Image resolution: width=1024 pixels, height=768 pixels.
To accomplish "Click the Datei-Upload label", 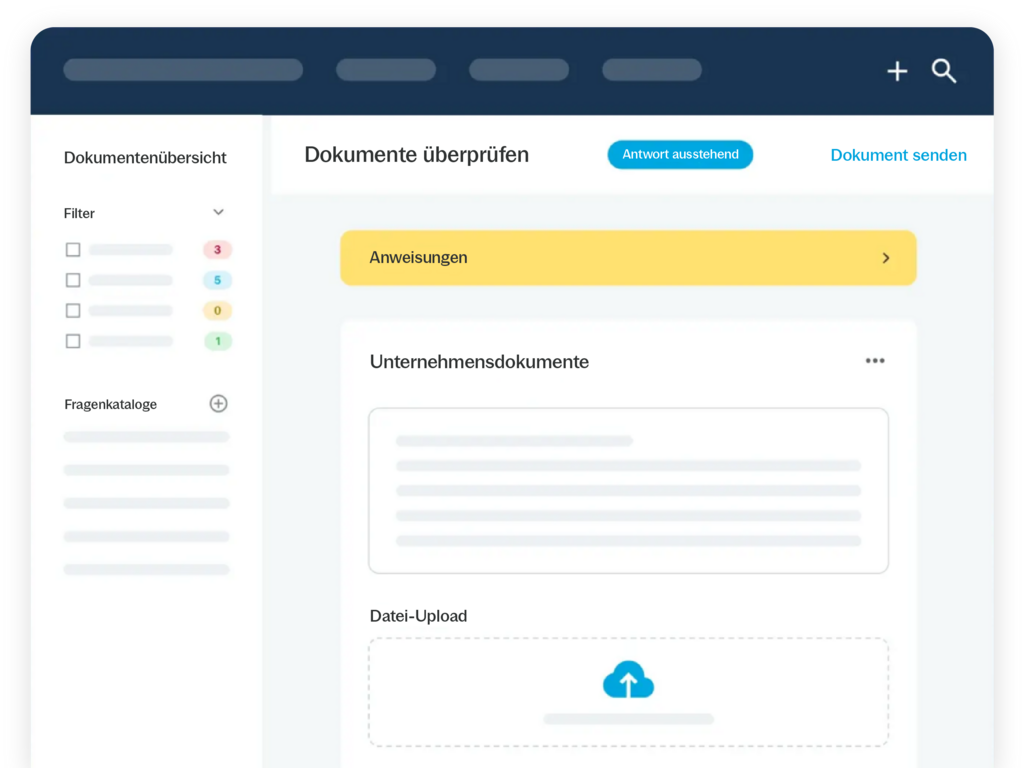I will click(x=419, y=616).
